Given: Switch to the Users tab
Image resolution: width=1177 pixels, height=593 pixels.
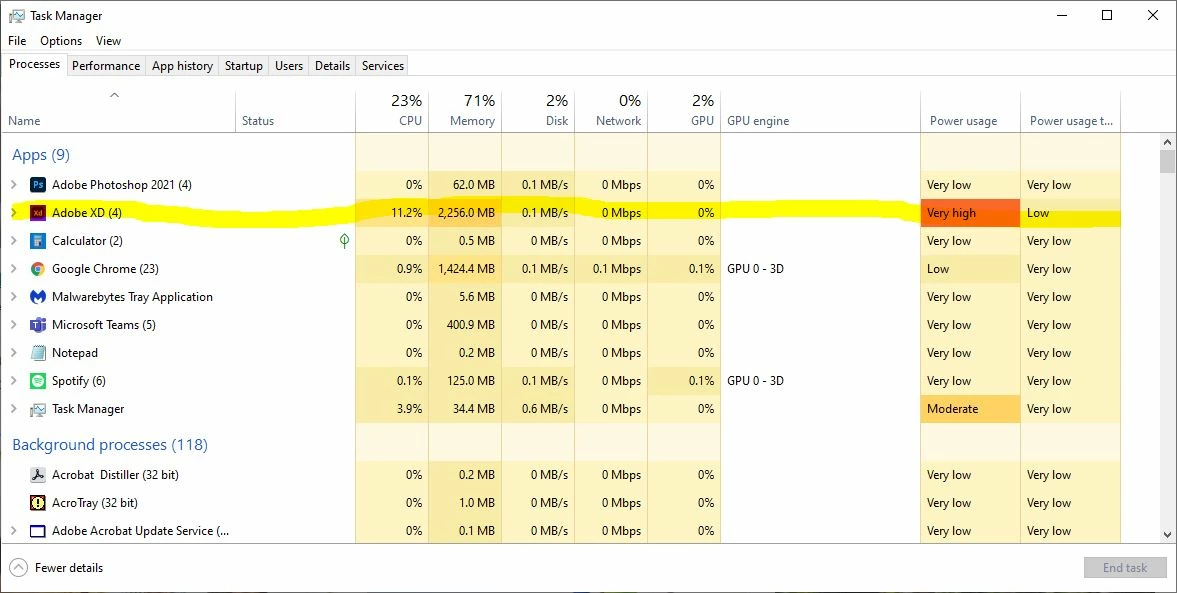Looking at the screenshot, I should (x=289, y=65).
